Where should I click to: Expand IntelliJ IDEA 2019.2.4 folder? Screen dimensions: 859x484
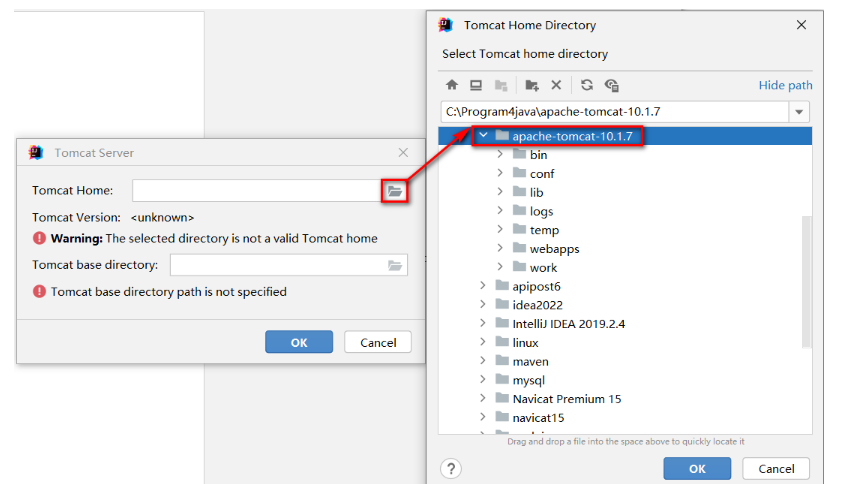tap(483, 323)
